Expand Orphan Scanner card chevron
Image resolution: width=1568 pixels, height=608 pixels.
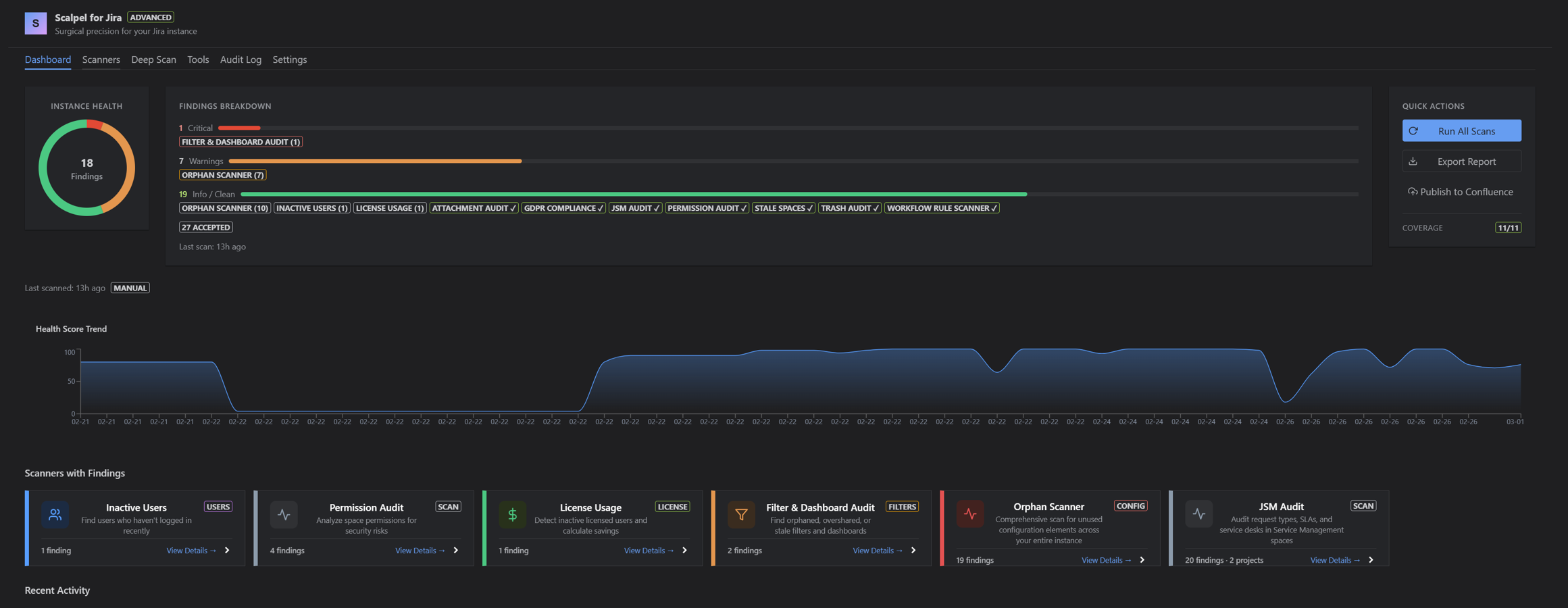(x=1142, y=560)
